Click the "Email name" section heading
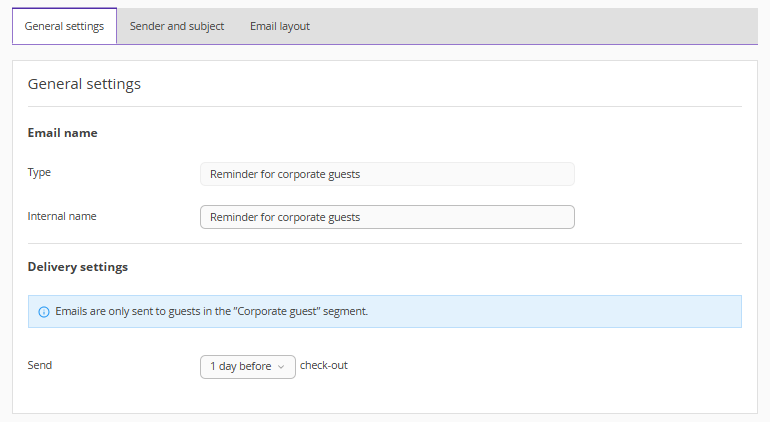The image size is (770, 422). 62,133
